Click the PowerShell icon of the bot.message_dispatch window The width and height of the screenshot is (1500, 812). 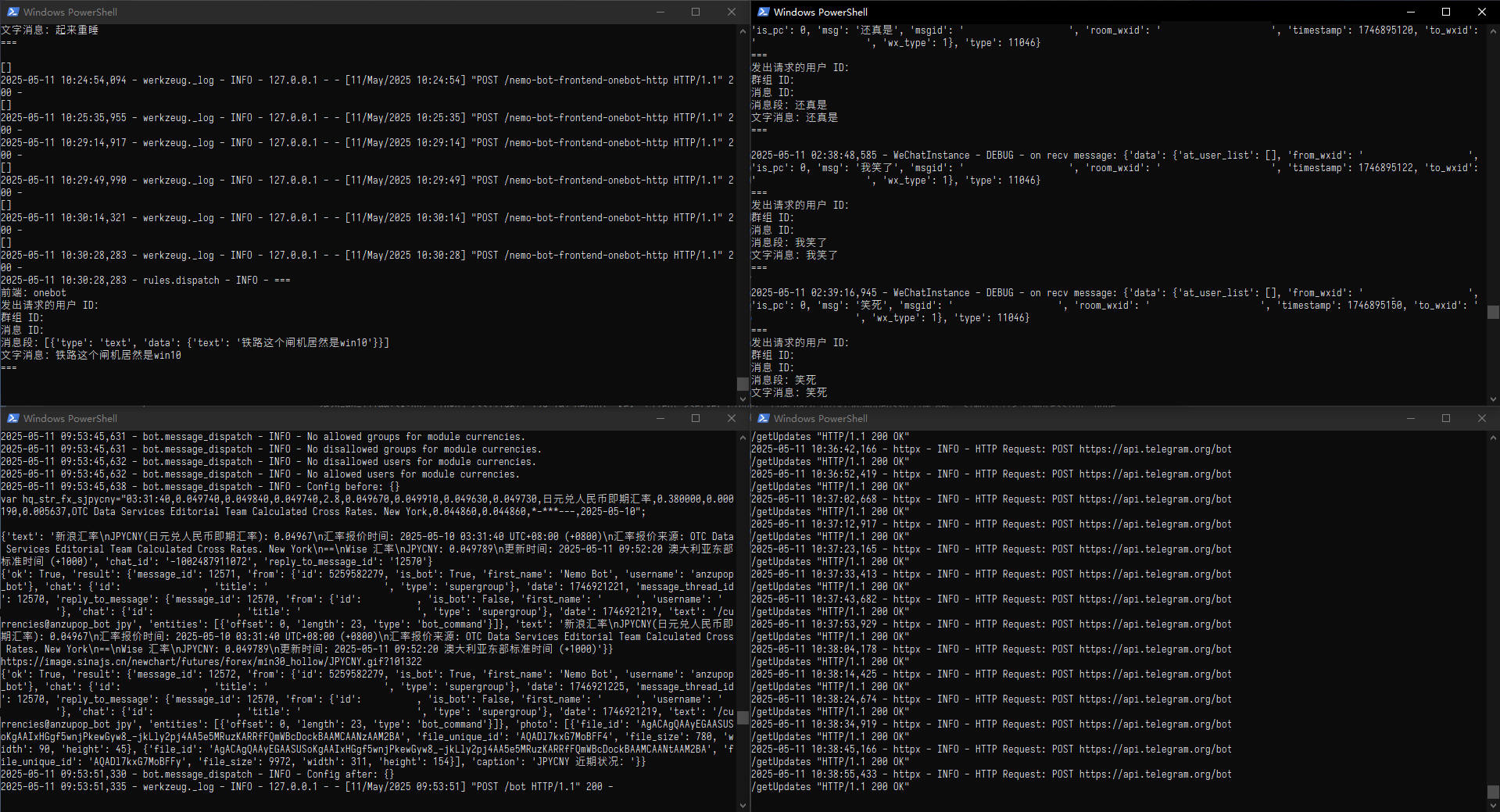[13, 418]
